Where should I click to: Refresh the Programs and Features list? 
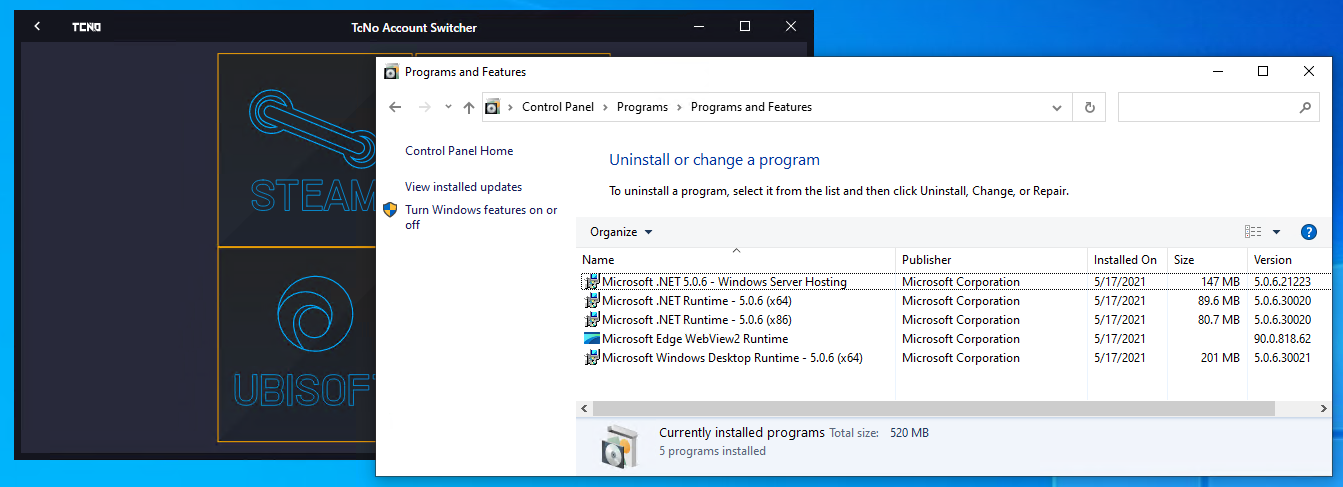coord(1089,107)
